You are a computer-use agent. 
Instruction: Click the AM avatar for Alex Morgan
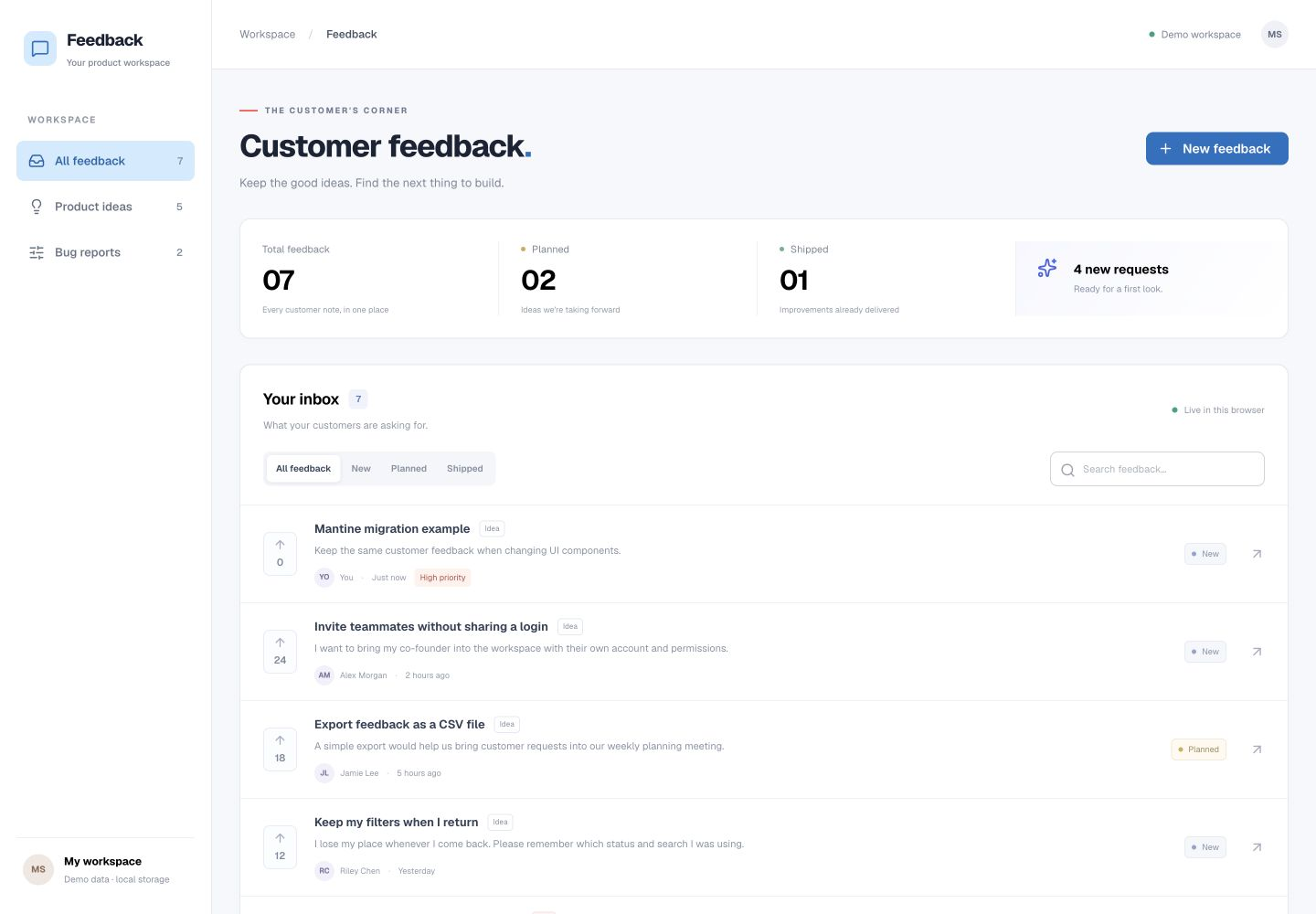(324, 675)
